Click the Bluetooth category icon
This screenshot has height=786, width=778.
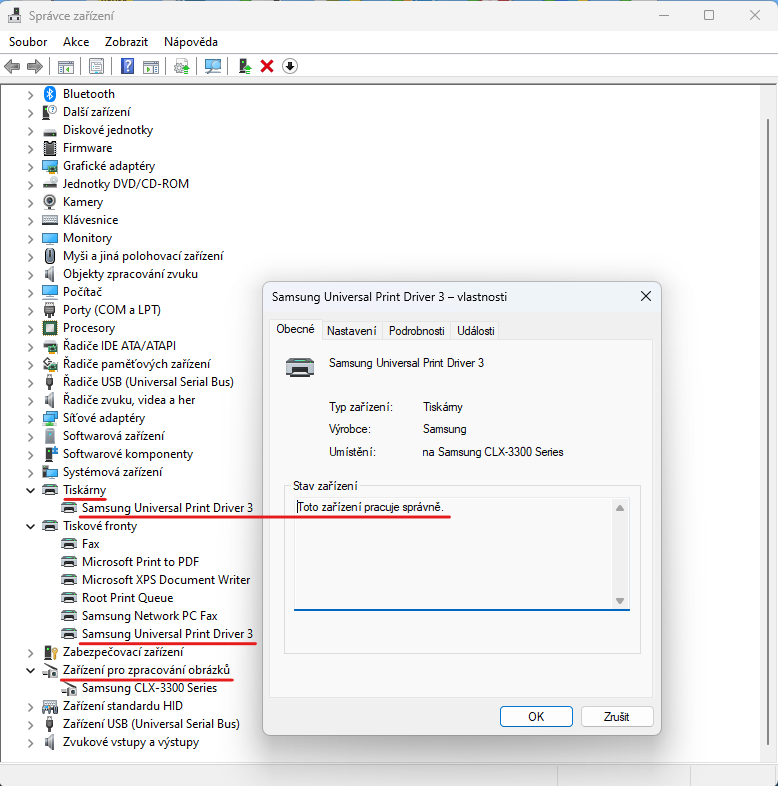[50, 94]
